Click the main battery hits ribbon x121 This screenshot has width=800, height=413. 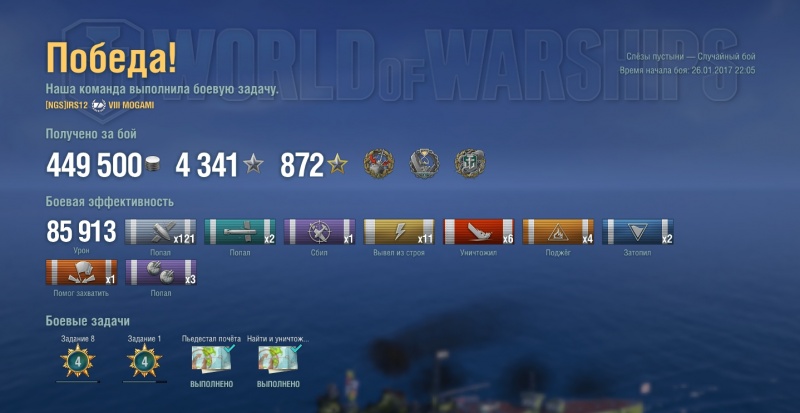tap(161, 232)
